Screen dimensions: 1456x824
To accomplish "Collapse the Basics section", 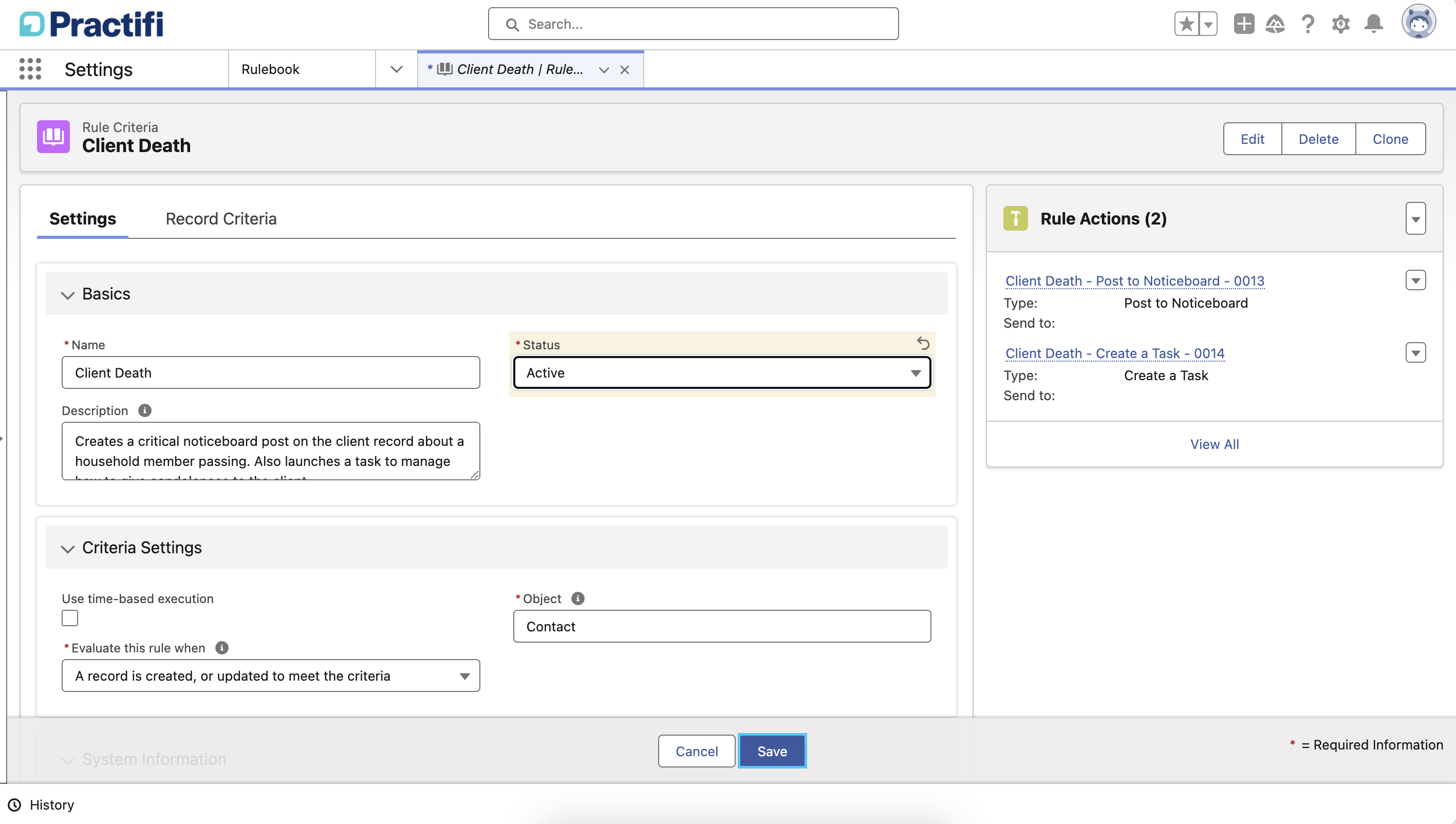I will [x=68, y=295].
